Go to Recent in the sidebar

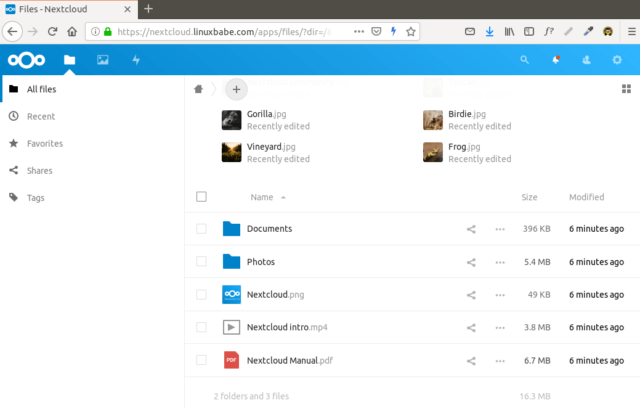[40, 116]
